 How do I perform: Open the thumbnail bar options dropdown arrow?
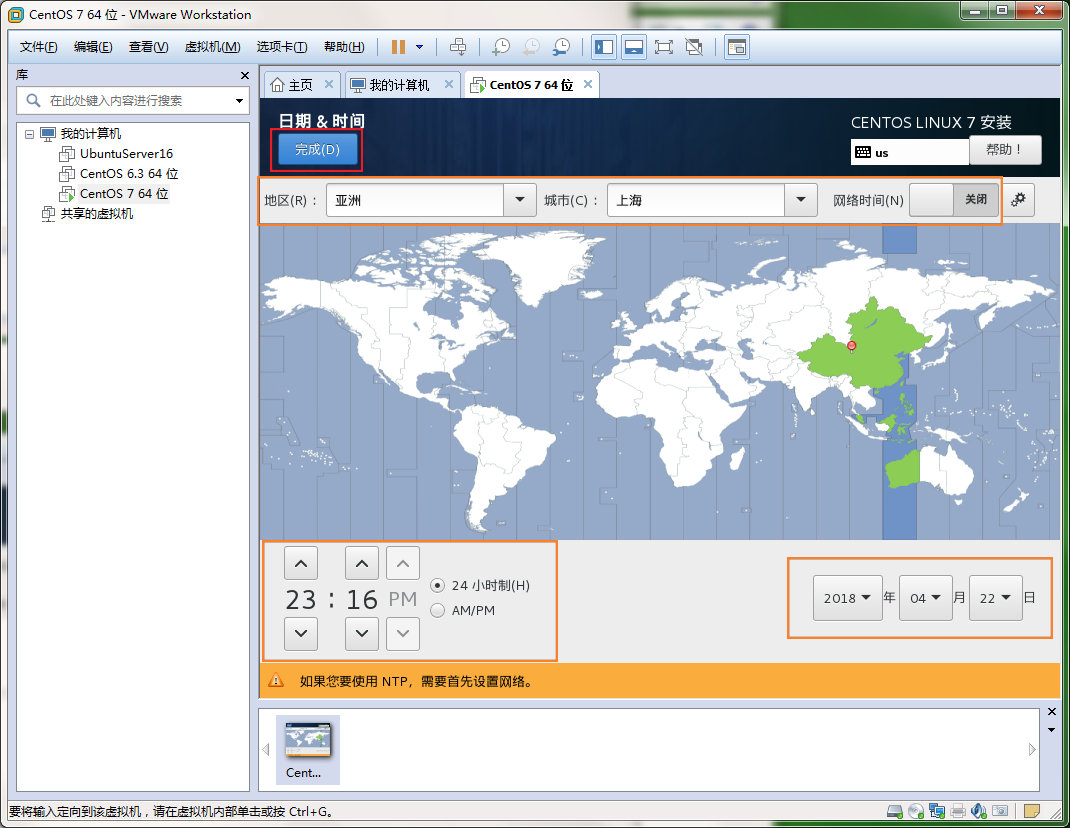coord(1052,730)
